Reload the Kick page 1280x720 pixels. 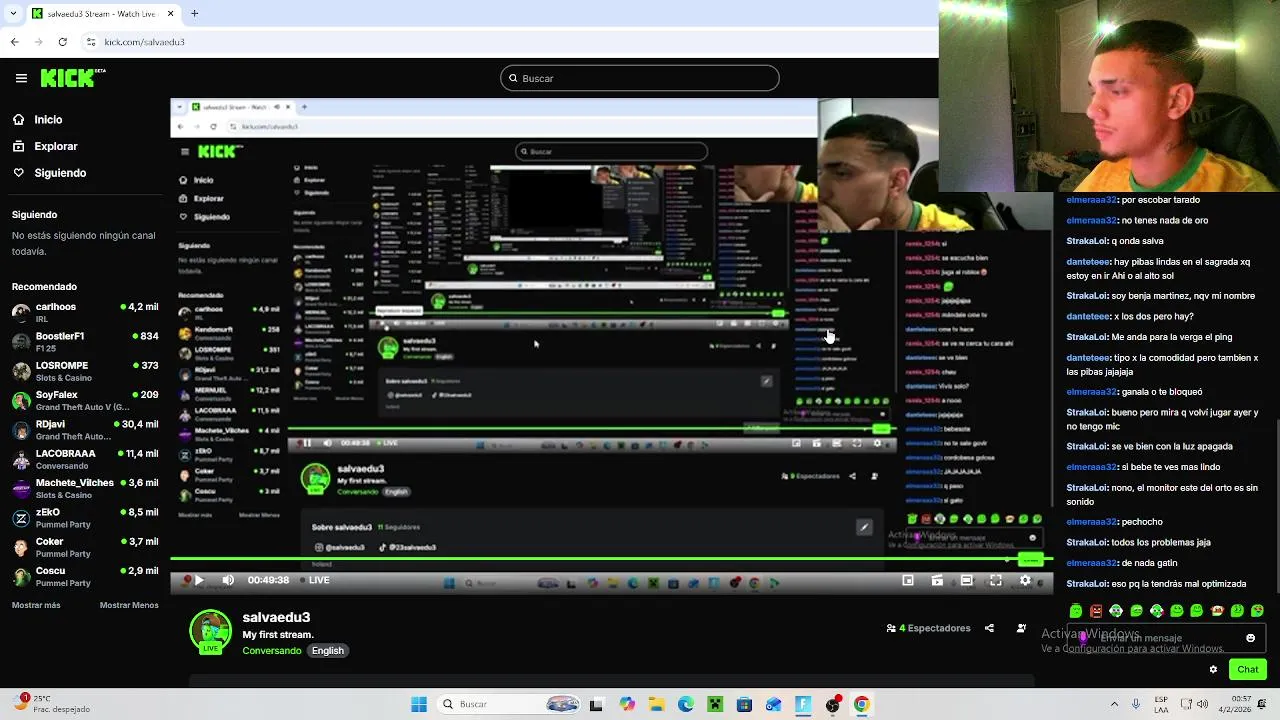(62, 42)
